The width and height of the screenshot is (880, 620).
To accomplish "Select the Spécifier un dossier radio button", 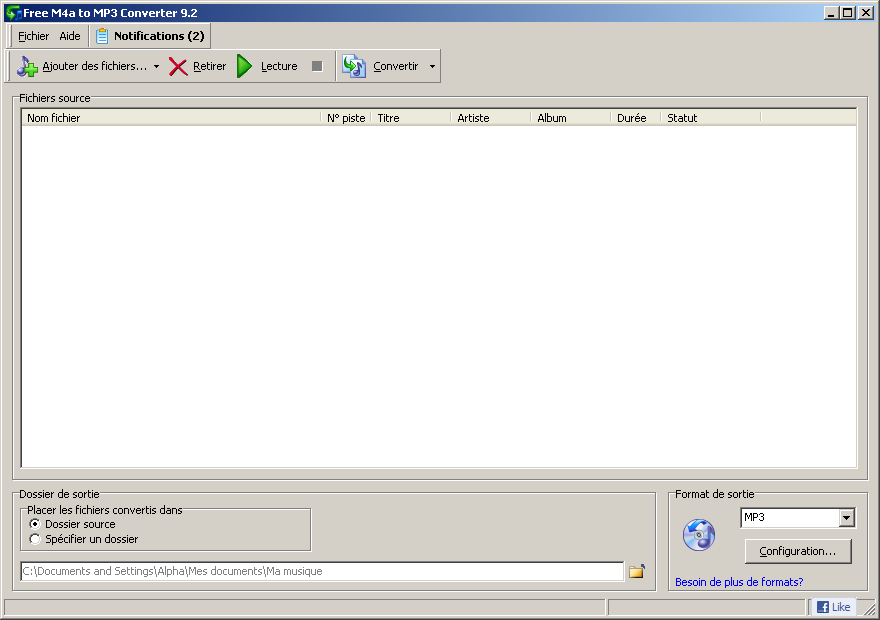I will (x=35, y=539).
